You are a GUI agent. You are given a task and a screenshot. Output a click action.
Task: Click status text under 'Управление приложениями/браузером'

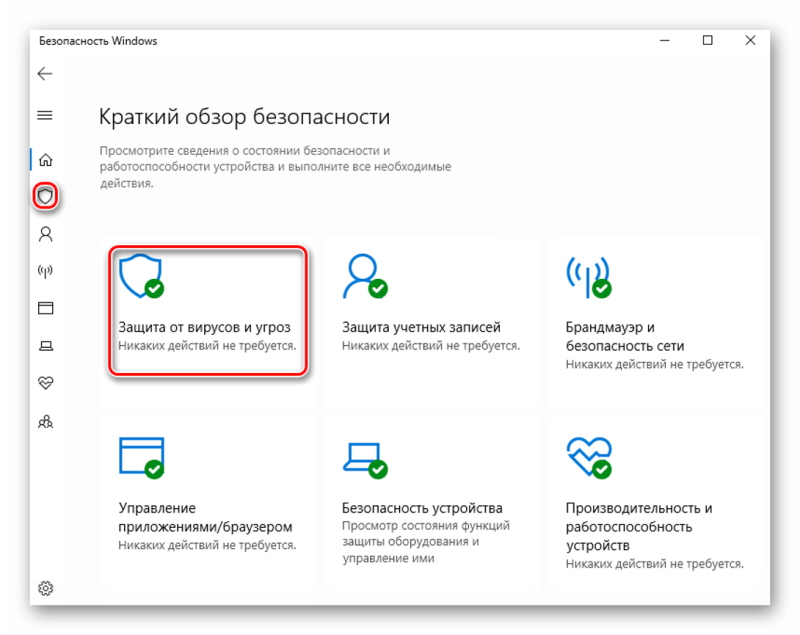coord(207,545)
